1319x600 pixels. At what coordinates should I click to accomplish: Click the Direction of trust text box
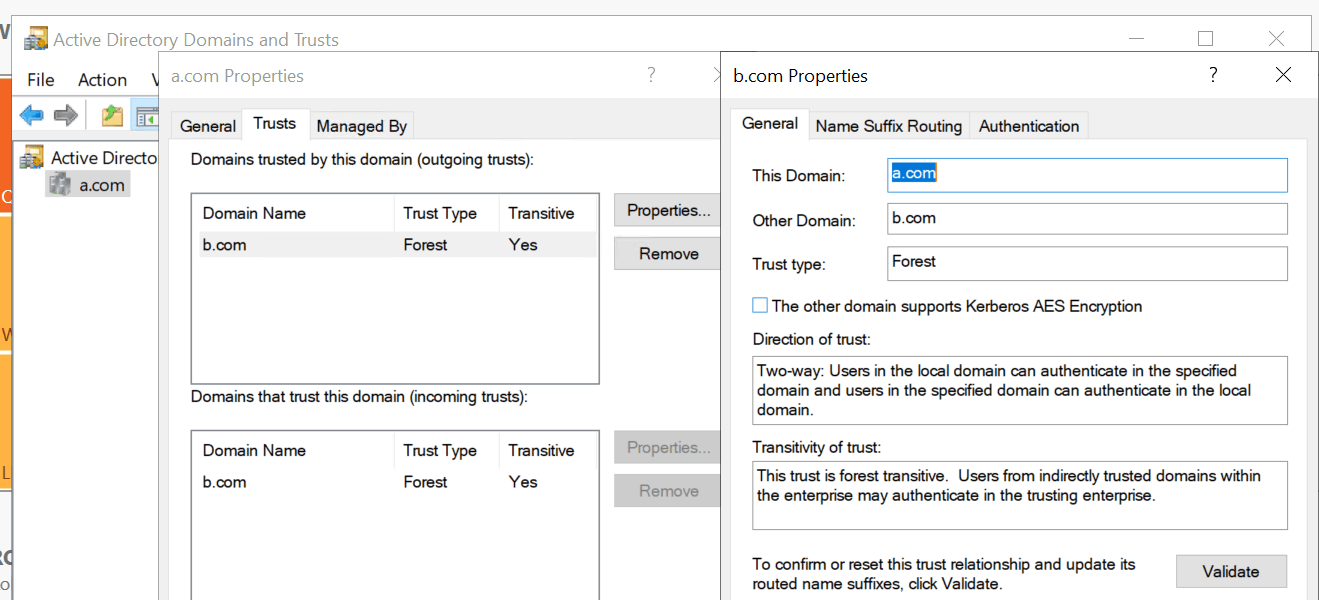point(1020,390)
